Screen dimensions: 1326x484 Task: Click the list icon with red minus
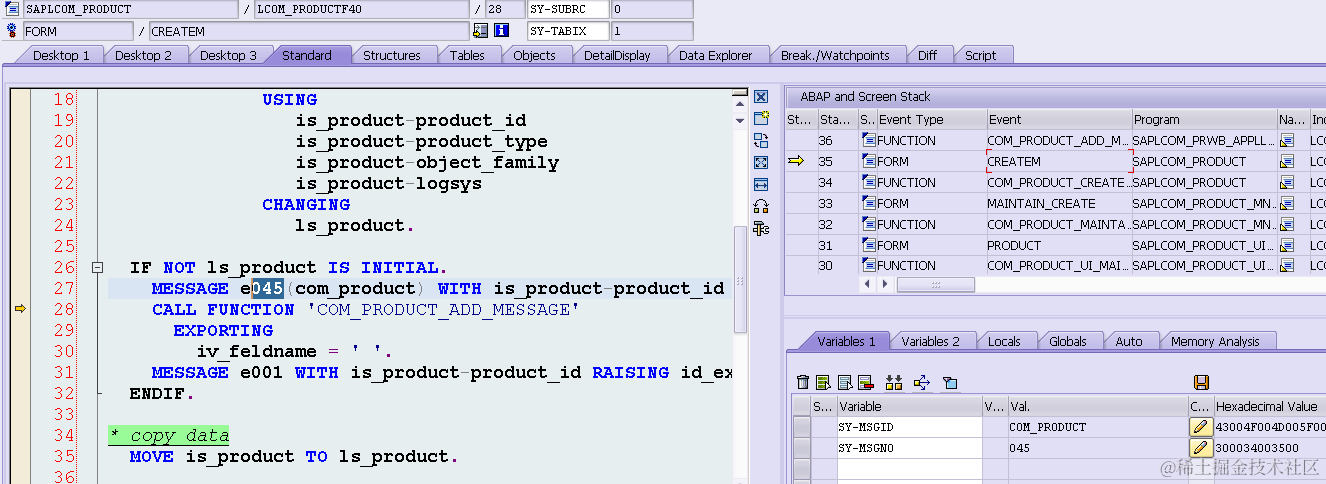(x=866, y=382)
